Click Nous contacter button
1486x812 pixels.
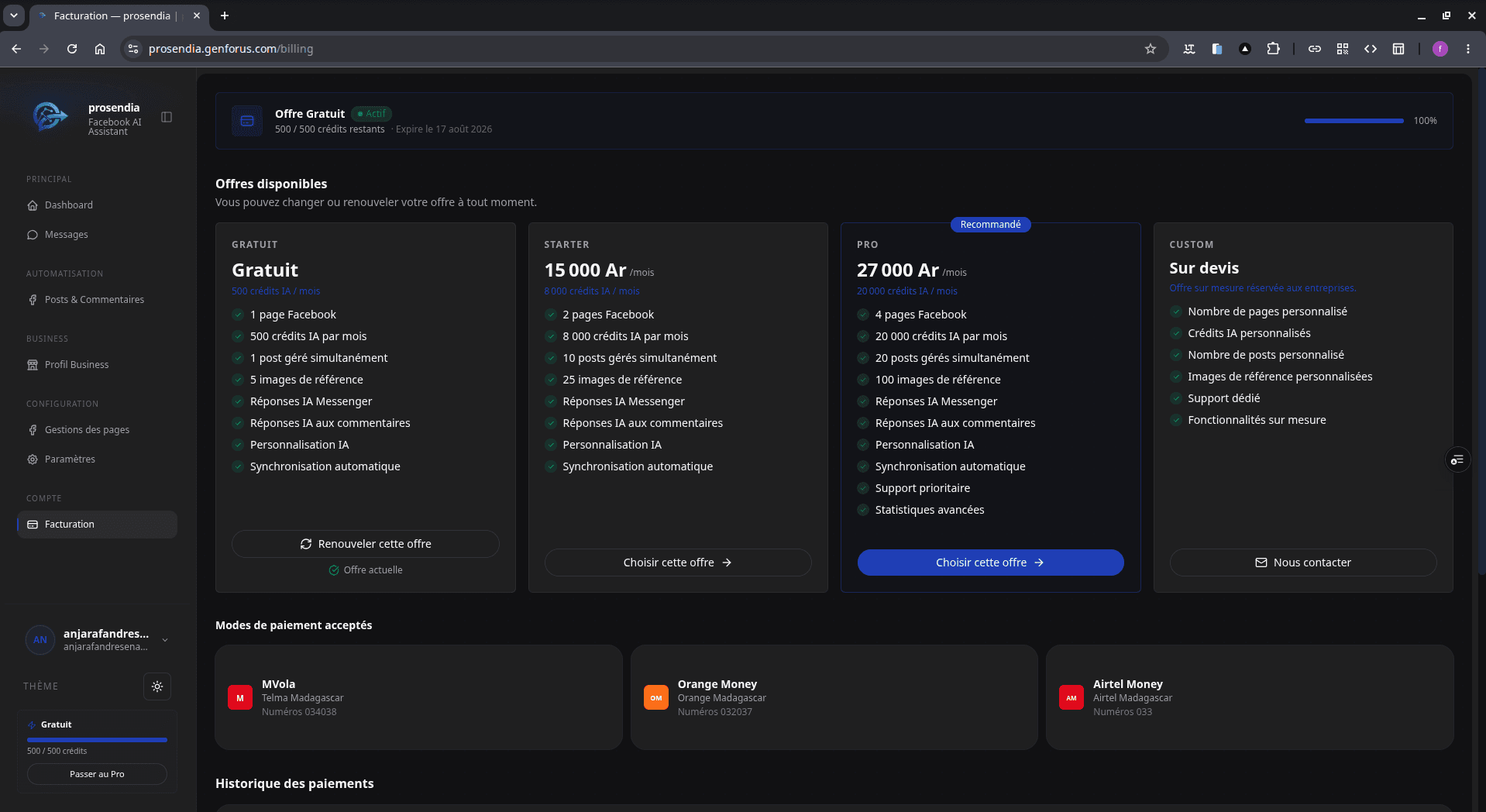1303,563
